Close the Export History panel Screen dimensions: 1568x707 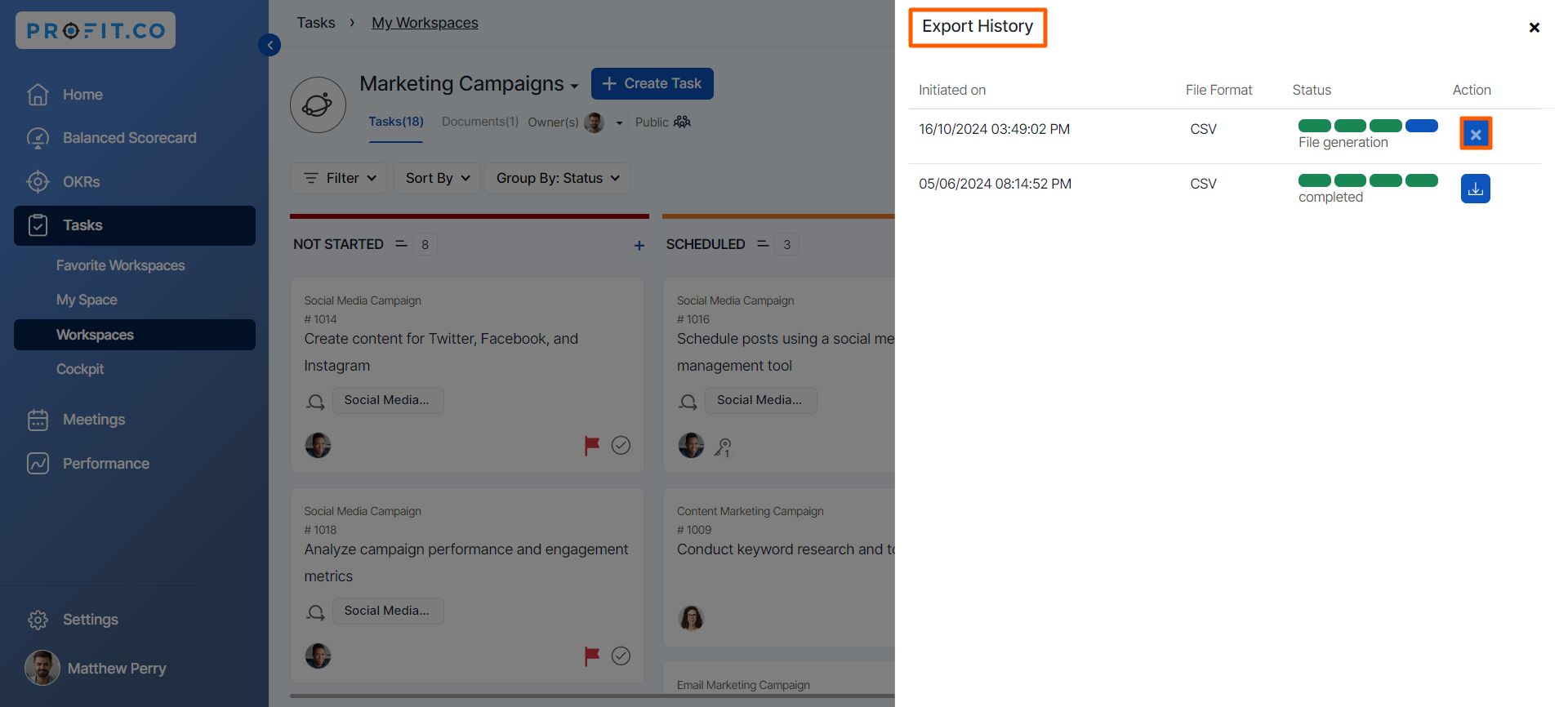[x=1534, y=28]
